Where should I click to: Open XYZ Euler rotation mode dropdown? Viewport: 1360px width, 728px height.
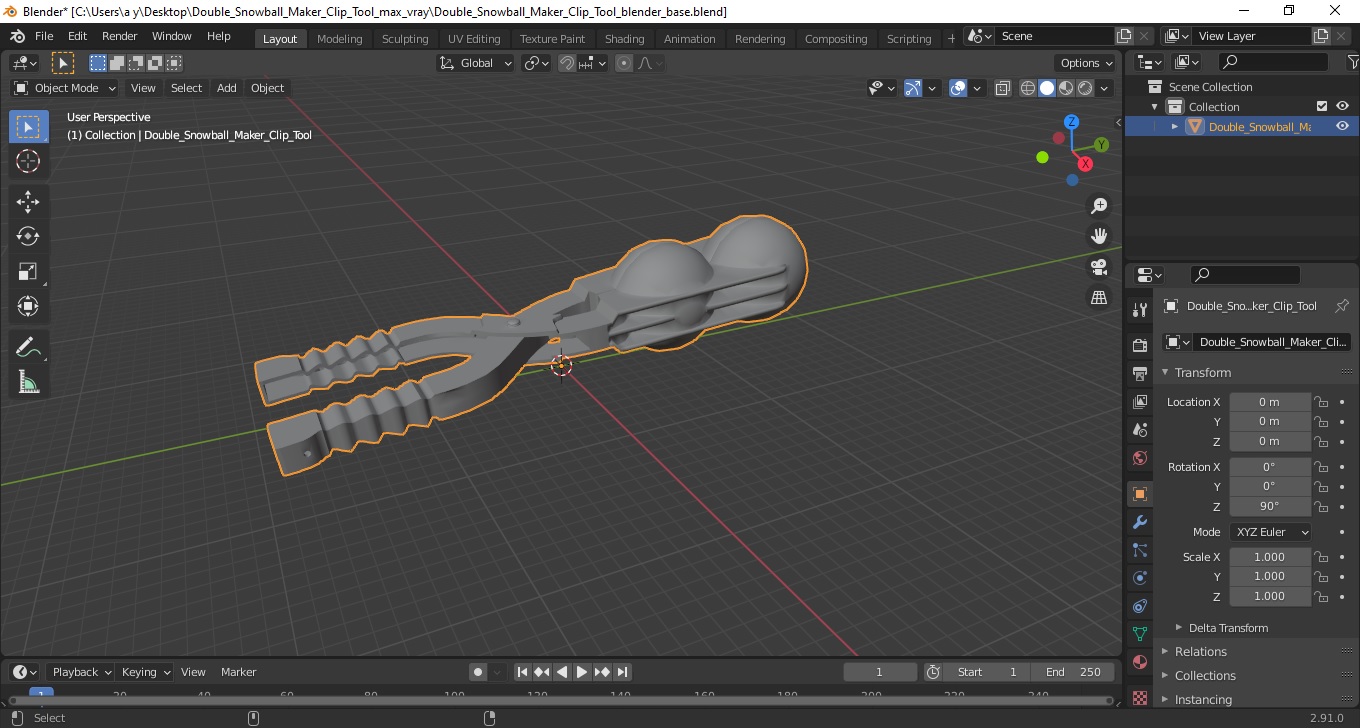click(x=1270, y=532)
